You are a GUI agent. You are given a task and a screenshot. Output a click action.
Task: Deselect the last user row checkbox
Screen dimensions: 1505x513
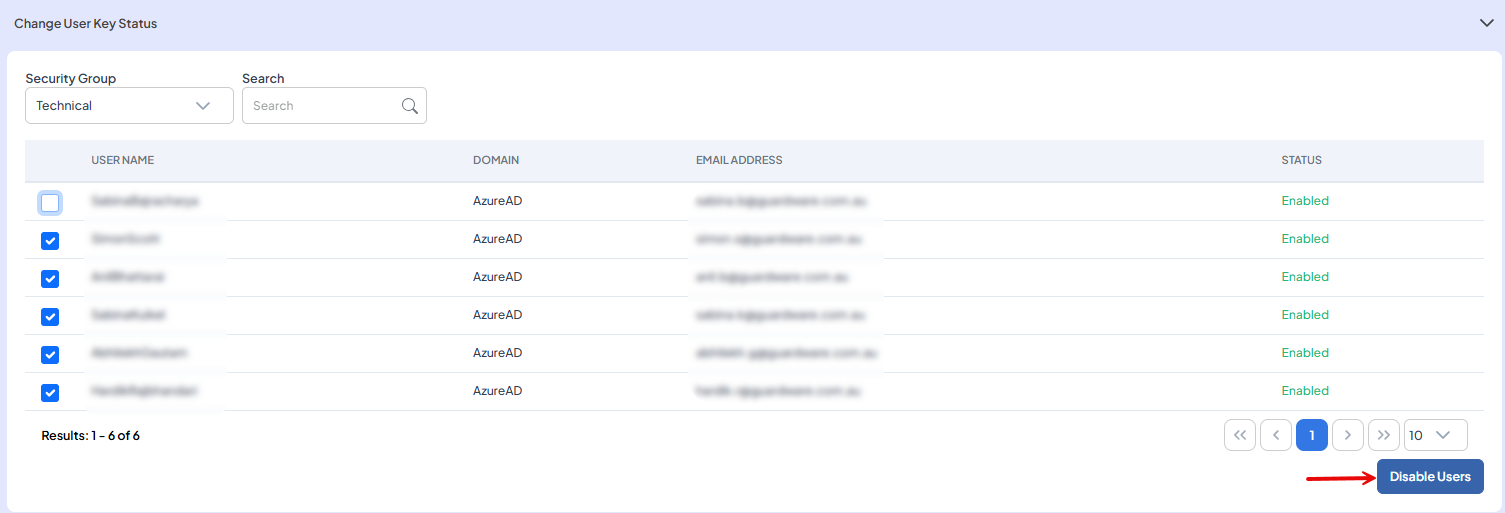click(50, 393)
